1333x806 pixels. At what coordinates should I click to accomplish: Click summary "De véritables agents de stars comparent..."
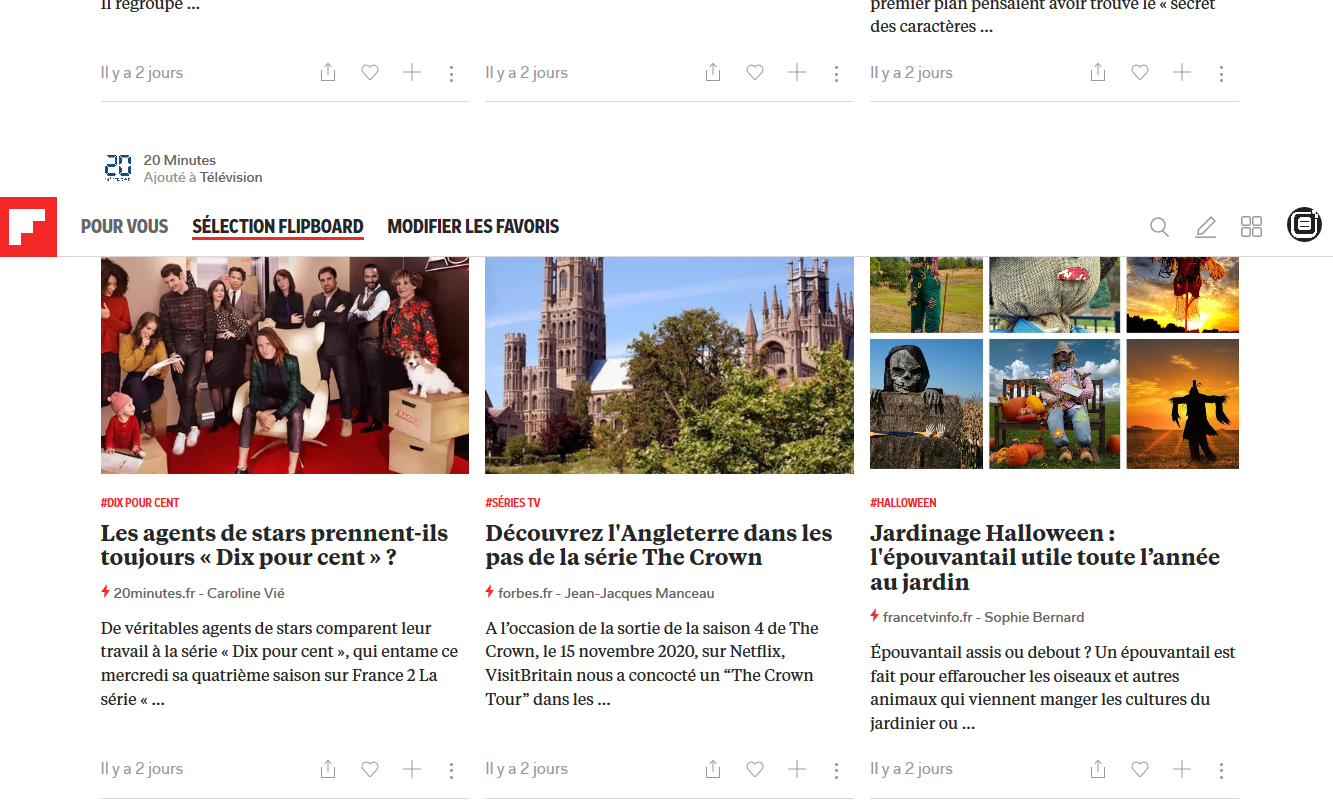pyautogui.click(x=280, y=664)
